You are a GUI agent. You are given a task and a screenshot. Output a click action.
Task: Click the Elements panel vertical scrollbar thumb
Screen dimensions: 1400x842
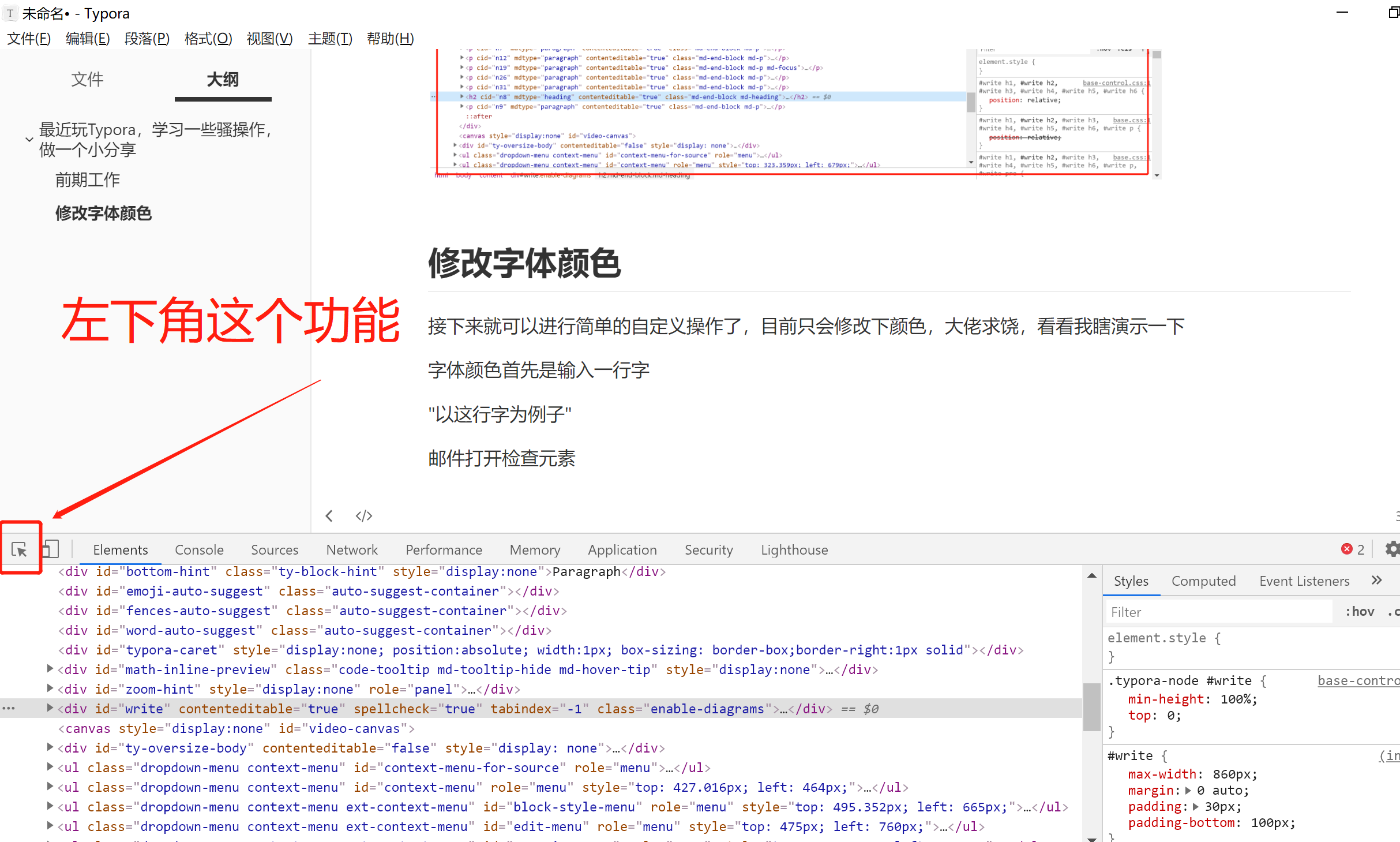point(1091,707)
